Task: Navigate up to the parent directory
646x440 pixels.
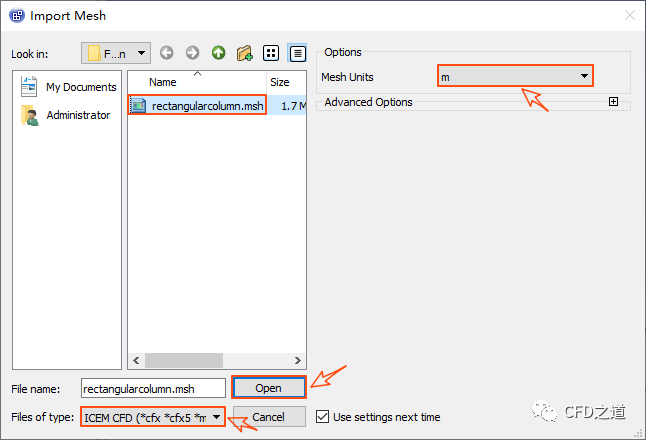Action: tap(218, 53)
